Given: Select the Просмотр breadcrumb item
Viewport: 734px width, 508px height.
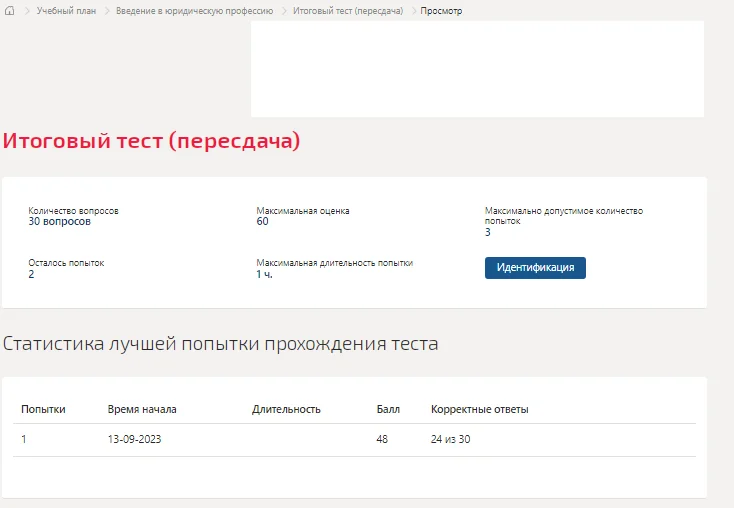Looking at the screenshot, I should [441, 11].
